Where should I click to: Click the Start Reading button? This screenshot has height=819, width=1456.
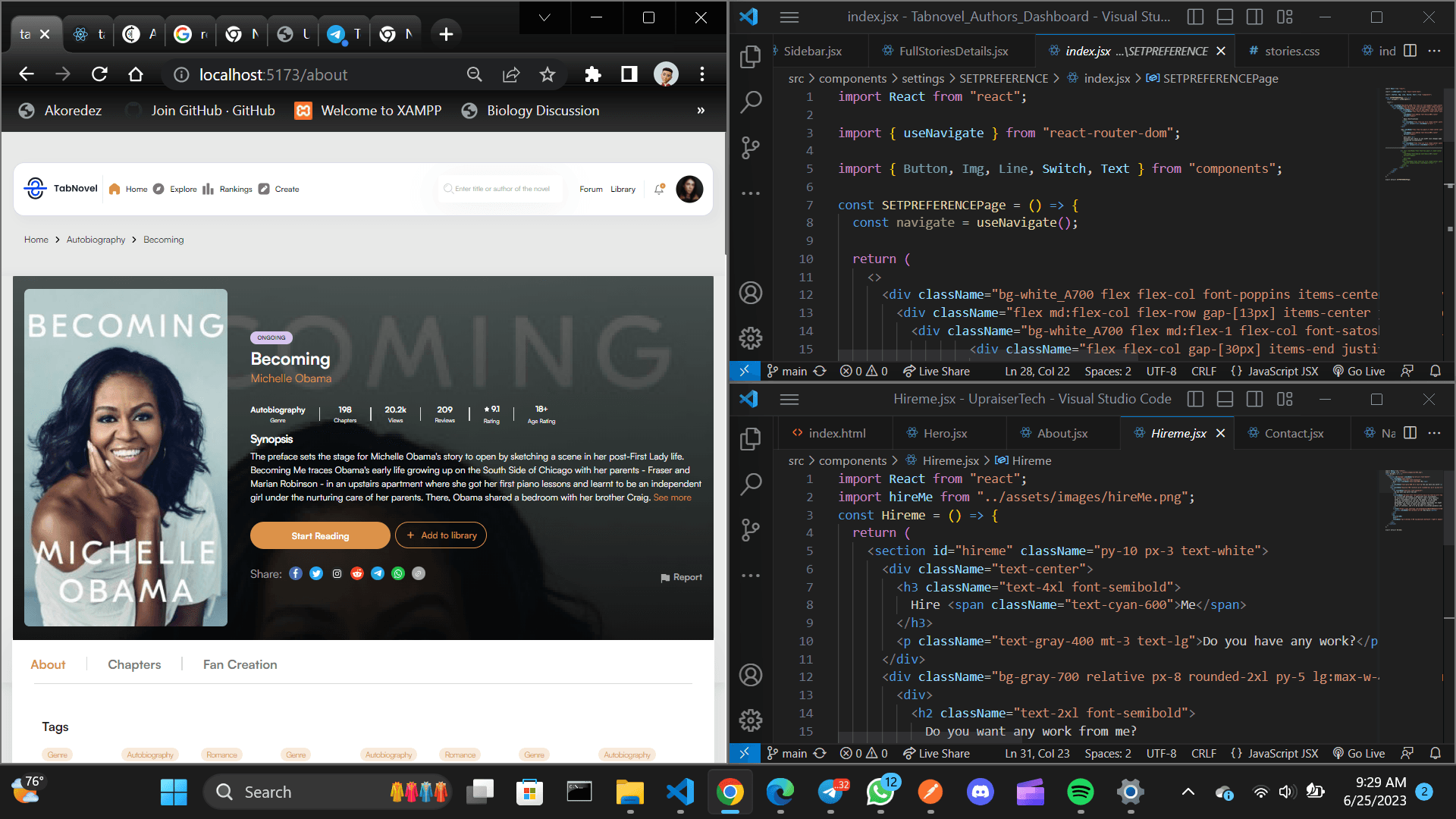[320, 535]
